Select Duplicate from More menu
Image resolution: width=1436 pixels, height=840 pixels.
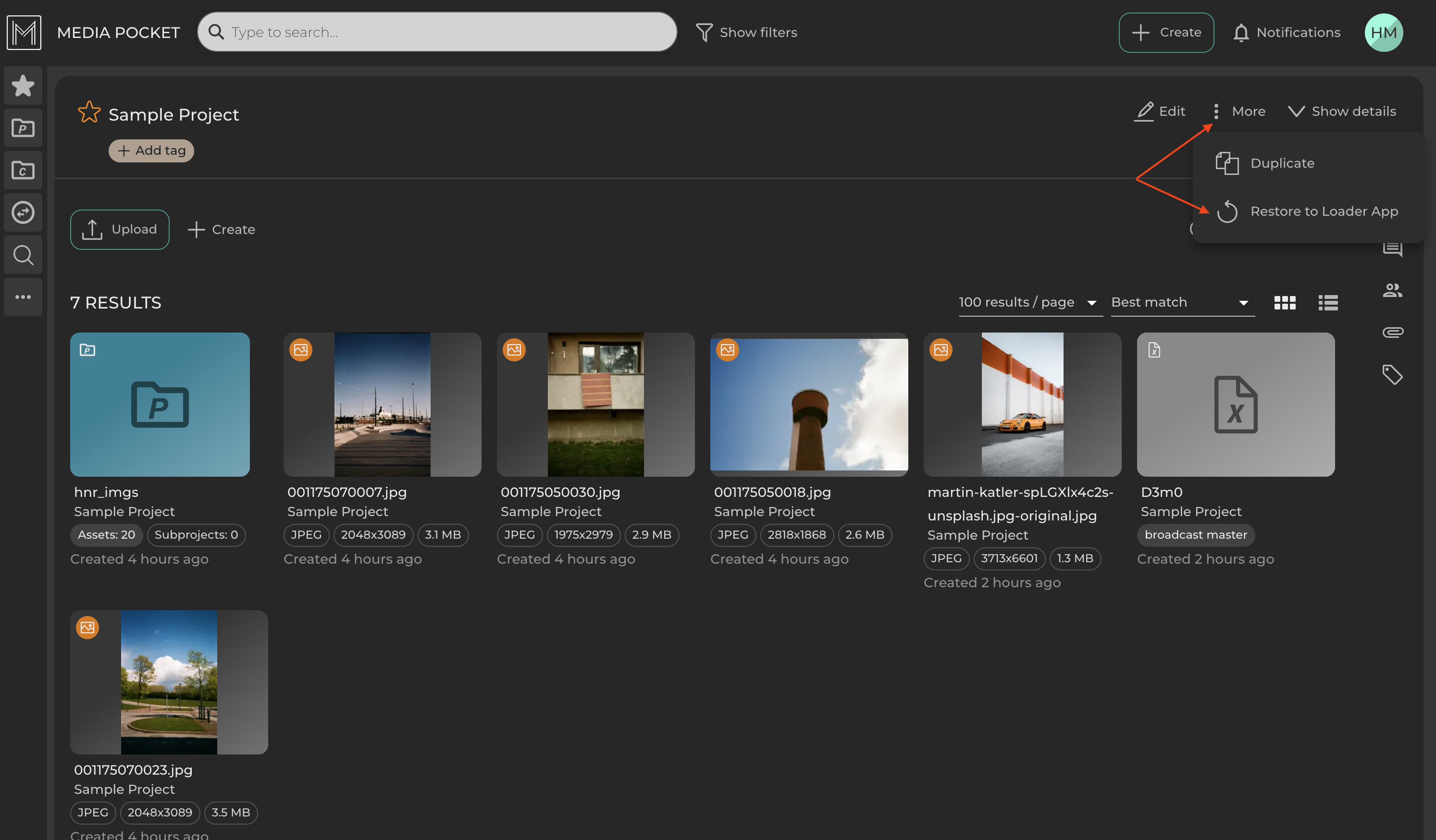coord(1282,163)
